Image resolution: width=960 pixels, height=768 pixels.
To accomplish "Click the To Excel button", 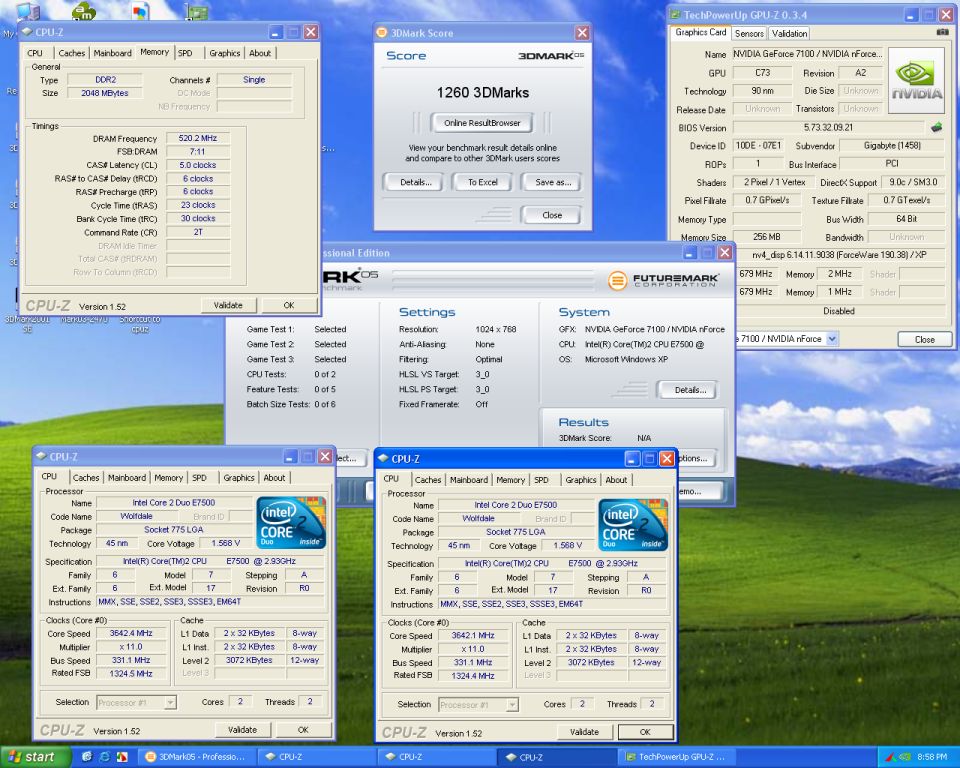I will (482, 183).
